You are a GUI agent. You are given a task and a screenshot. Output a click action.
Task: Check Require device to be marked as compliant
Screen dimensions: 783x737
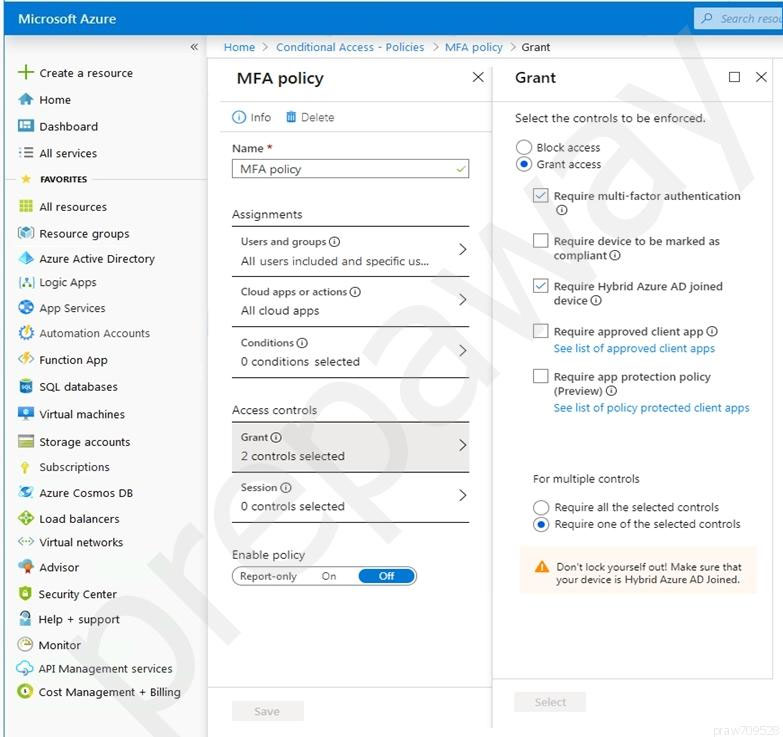click(x=540, y=241)
